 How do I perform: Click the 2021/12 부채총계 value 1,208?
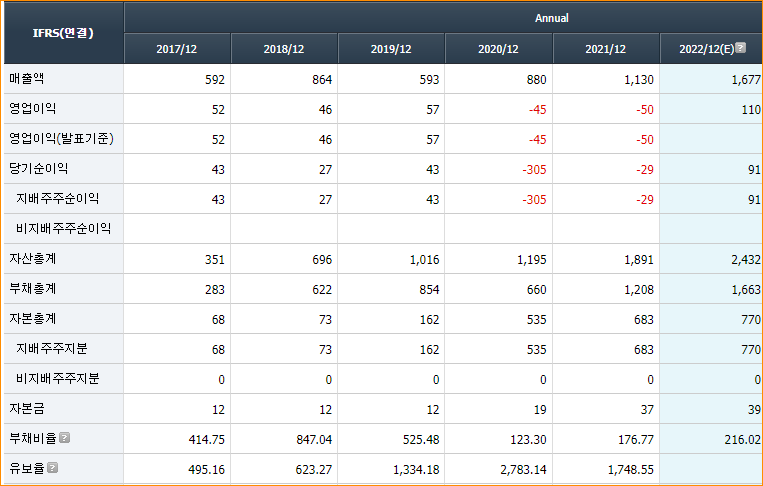pyautogui.click(x=639, y=290)
